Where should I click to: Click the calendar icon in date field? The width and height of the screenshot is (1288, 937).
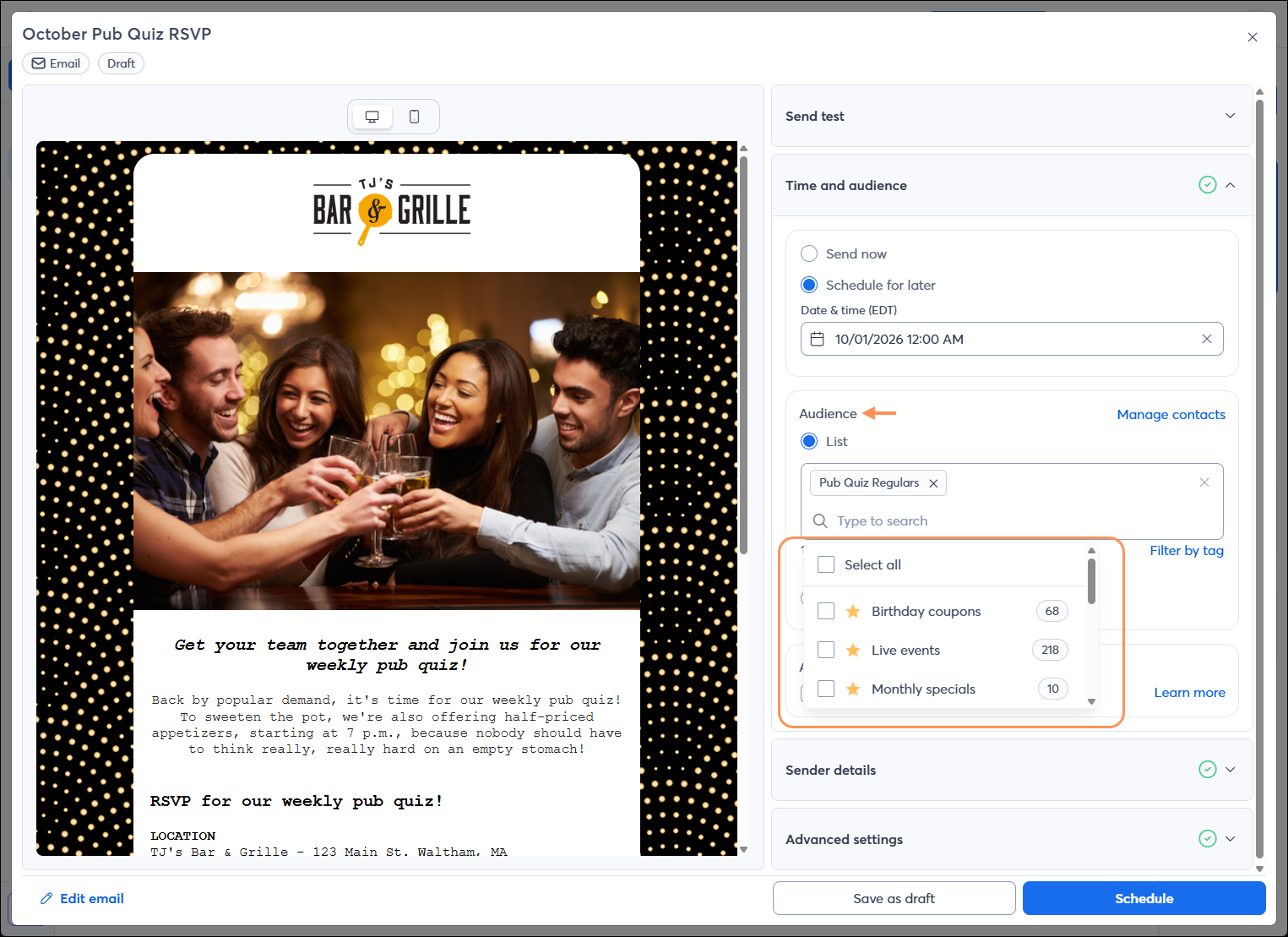(x=818, y=338)
